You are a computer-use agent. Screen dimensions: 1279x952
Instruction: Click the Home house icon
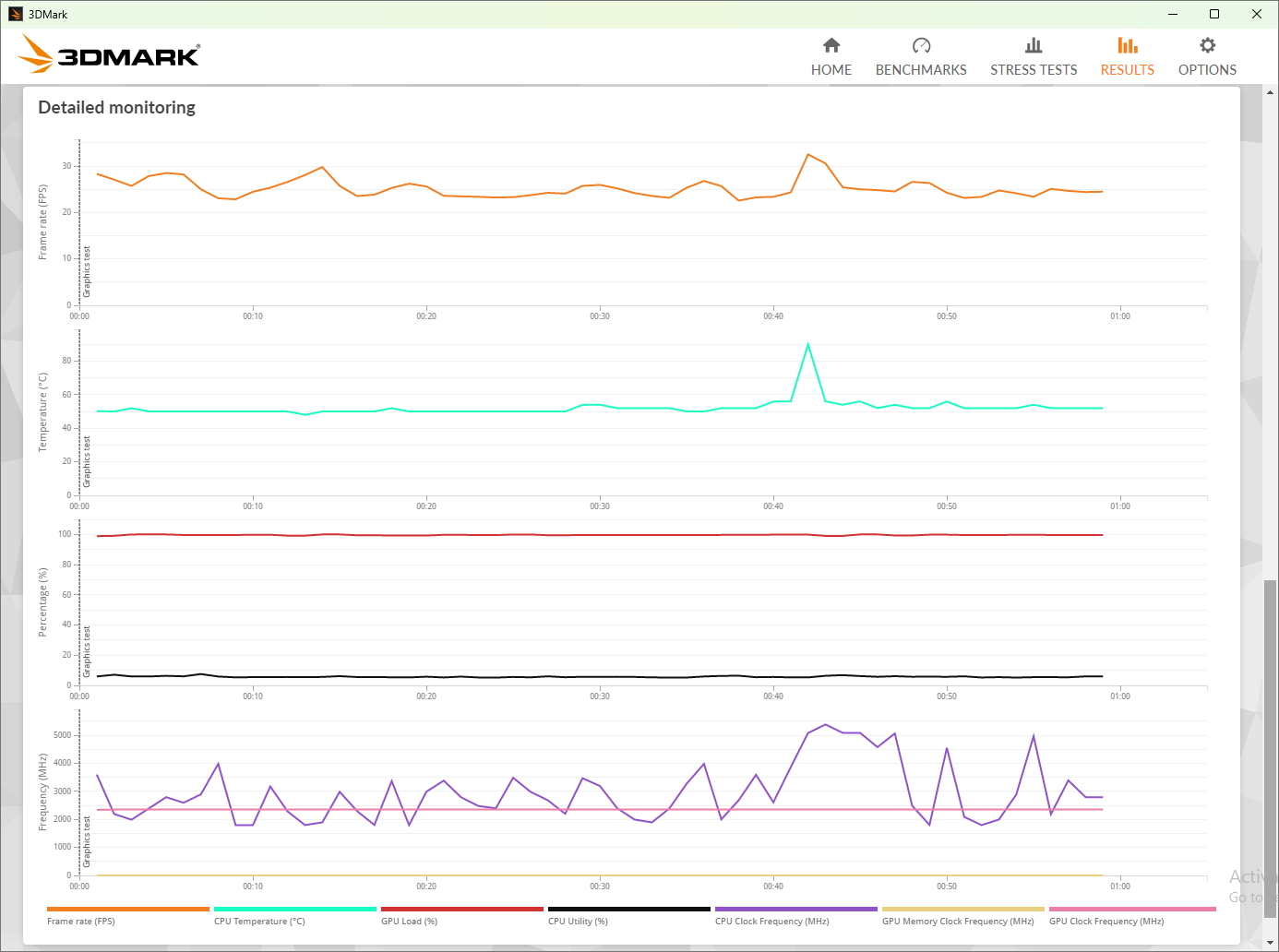click(x=831, y=45)
